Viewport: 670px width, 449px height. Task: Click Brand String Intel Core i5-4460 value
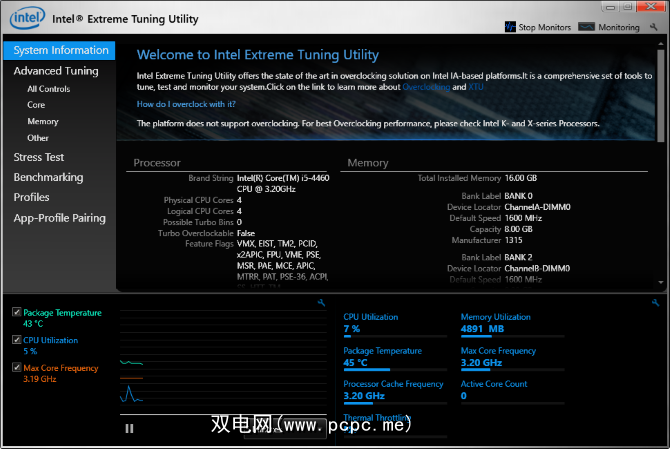pyautogui.click(x=283, y=183)
